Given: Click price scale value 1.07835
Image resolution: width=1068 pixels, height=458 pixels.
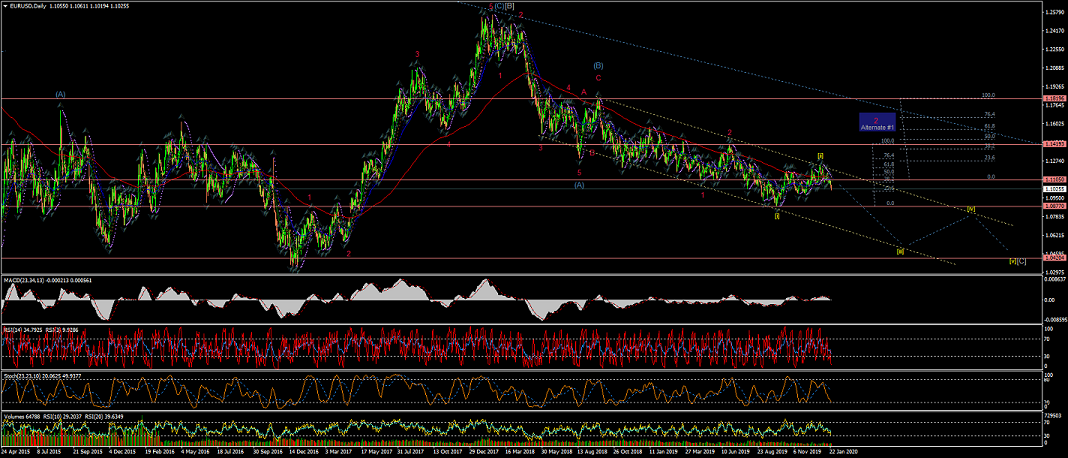Looking at the screenshot, I should click(x=1054, y=217).
